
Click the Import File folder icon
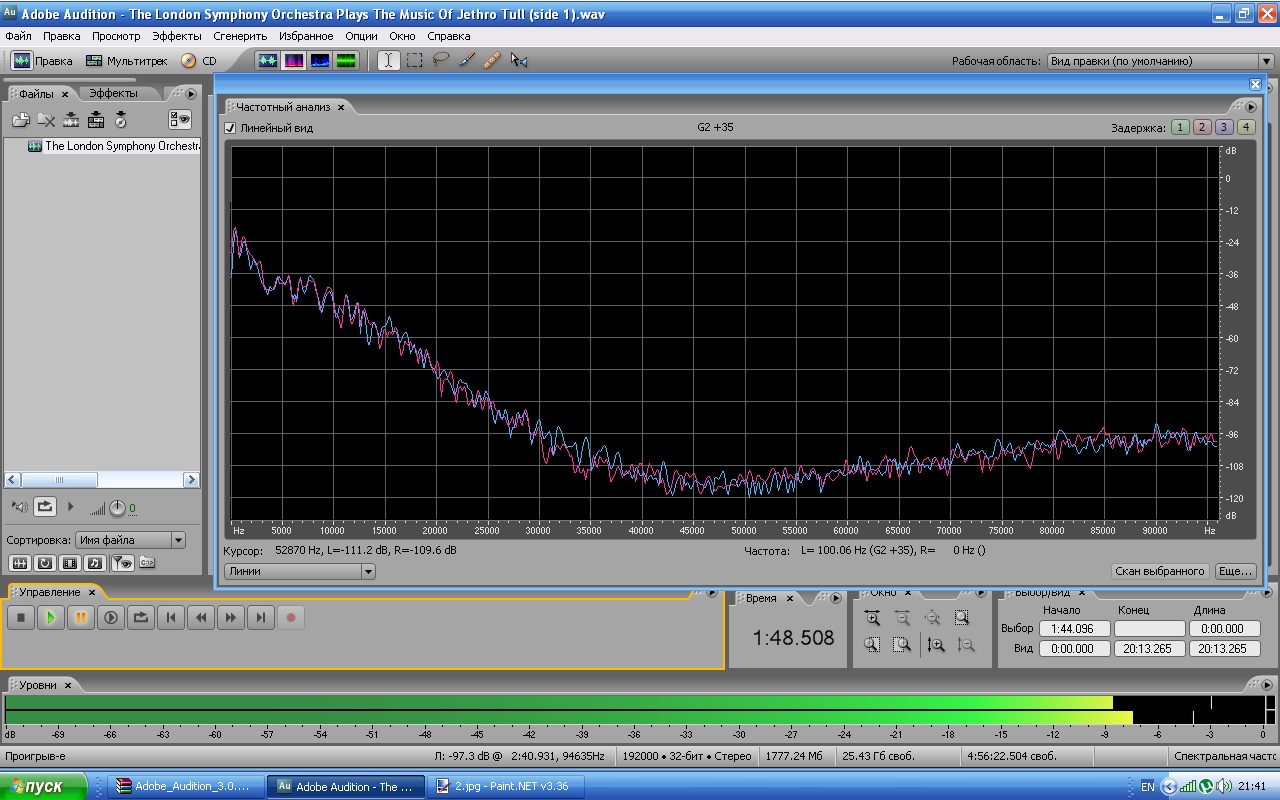click(21, 120)
